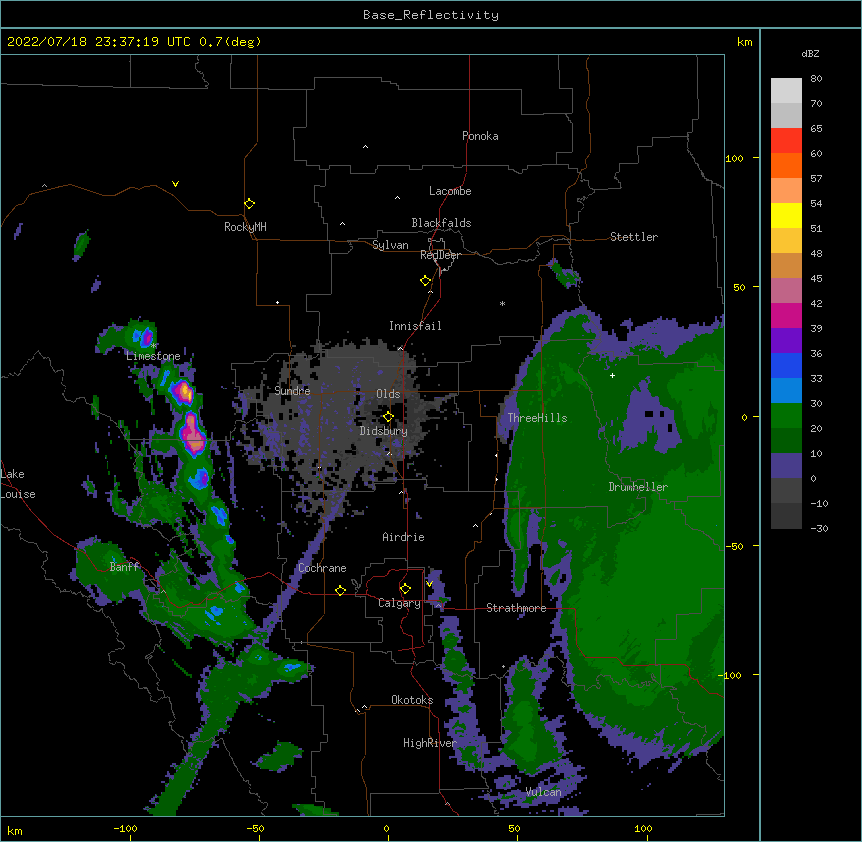The height and width of the screenshot is (842, 862).
Task: Select the Blackfalds label
Action: click(x=441, y=223)
